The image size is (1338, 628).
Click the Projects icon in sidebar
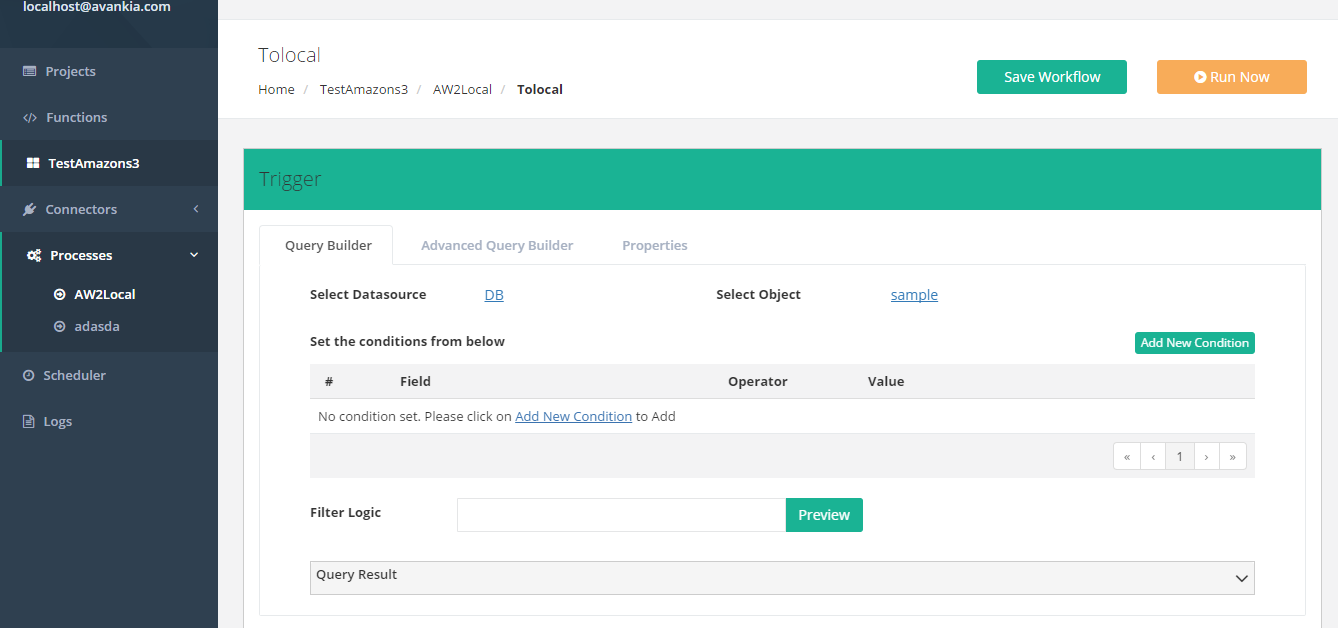[29, 72]
